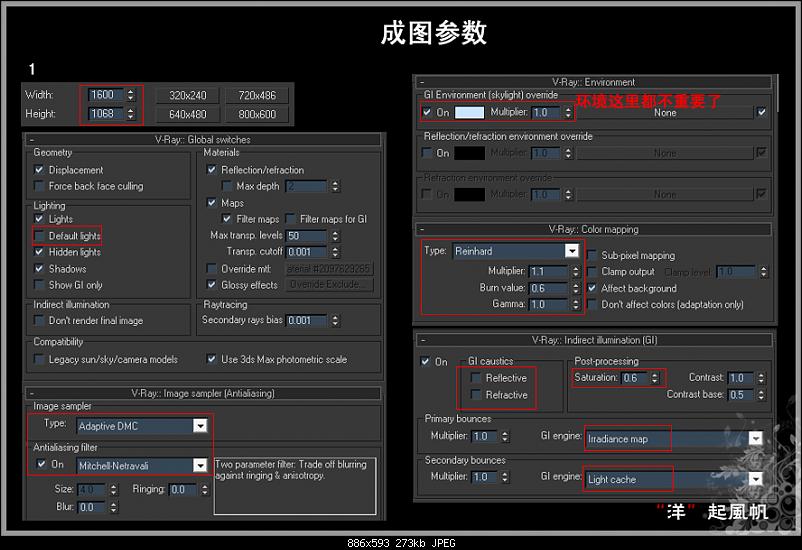
Task: Pick the 640x480 resolution preset
Action: tap(188, 114)
